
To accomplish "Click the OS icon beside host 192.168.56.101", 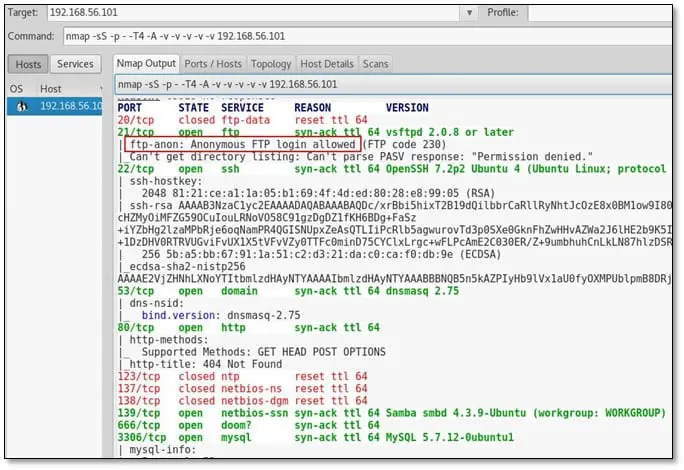I will [18, 106].
